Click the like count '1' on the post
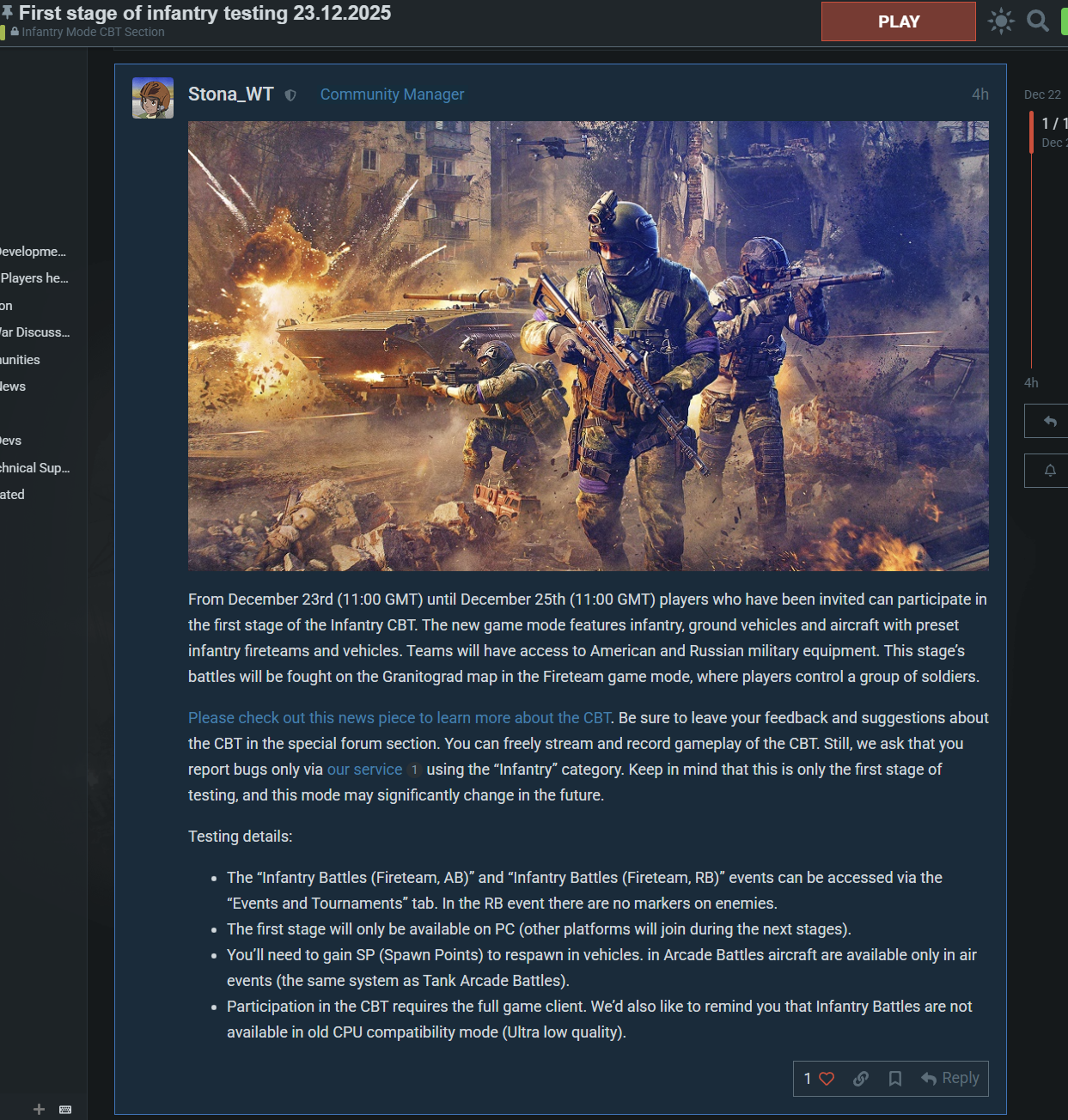This screenshot has height=1120, width=1068. [x=808, y=1079]
